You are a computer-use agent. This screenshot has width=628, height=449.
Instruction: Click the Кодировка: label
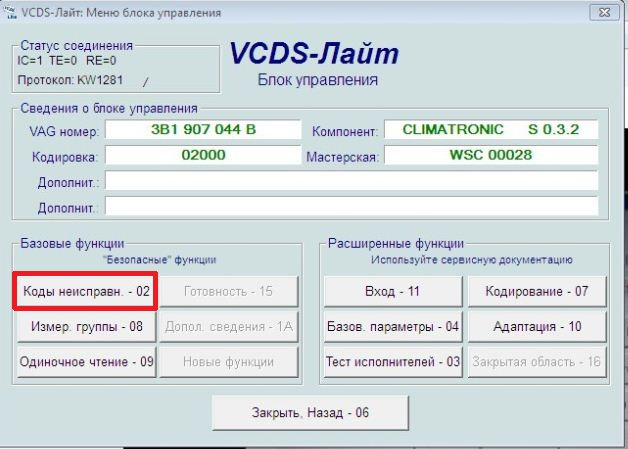[x=65, y=157]
